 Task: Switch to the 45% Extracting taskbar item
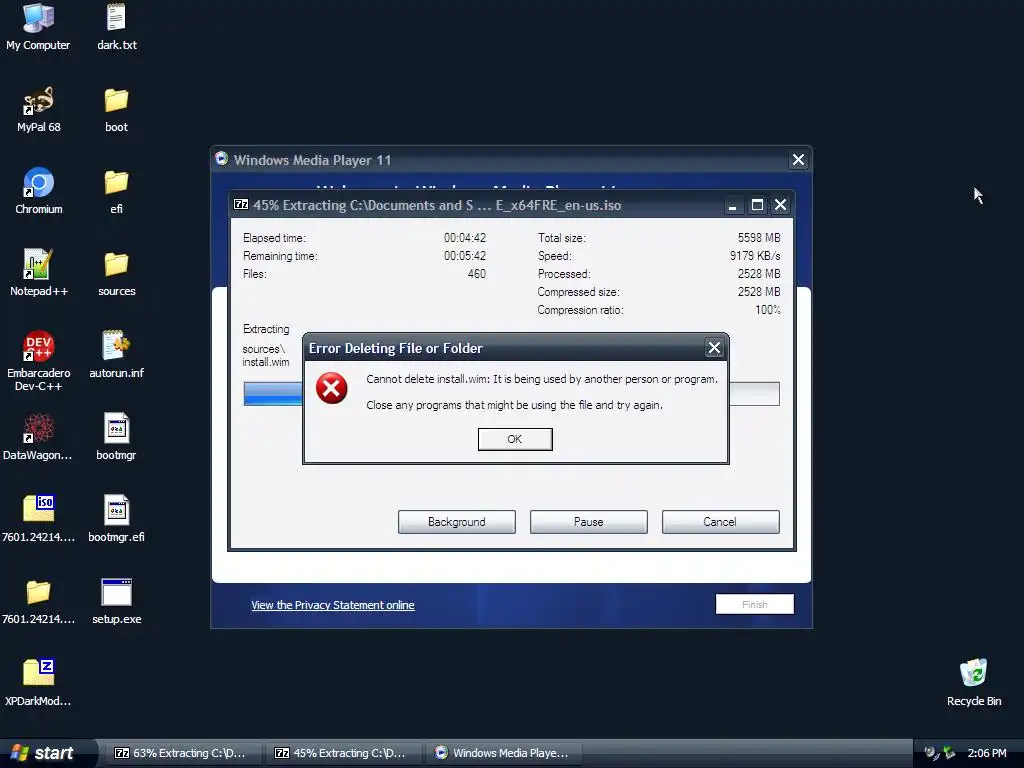coord(342,753)
